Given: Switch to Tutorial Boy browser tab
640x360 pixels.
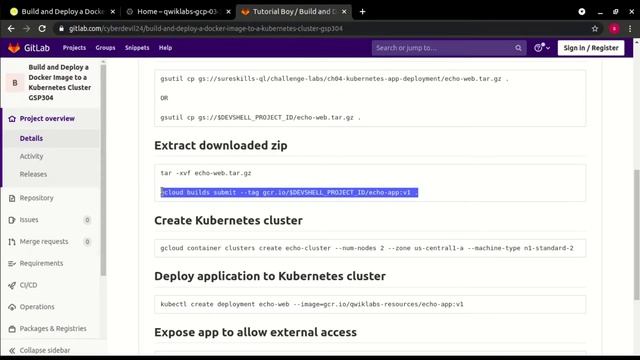Looking at the screenshot, I should [294, 11].
